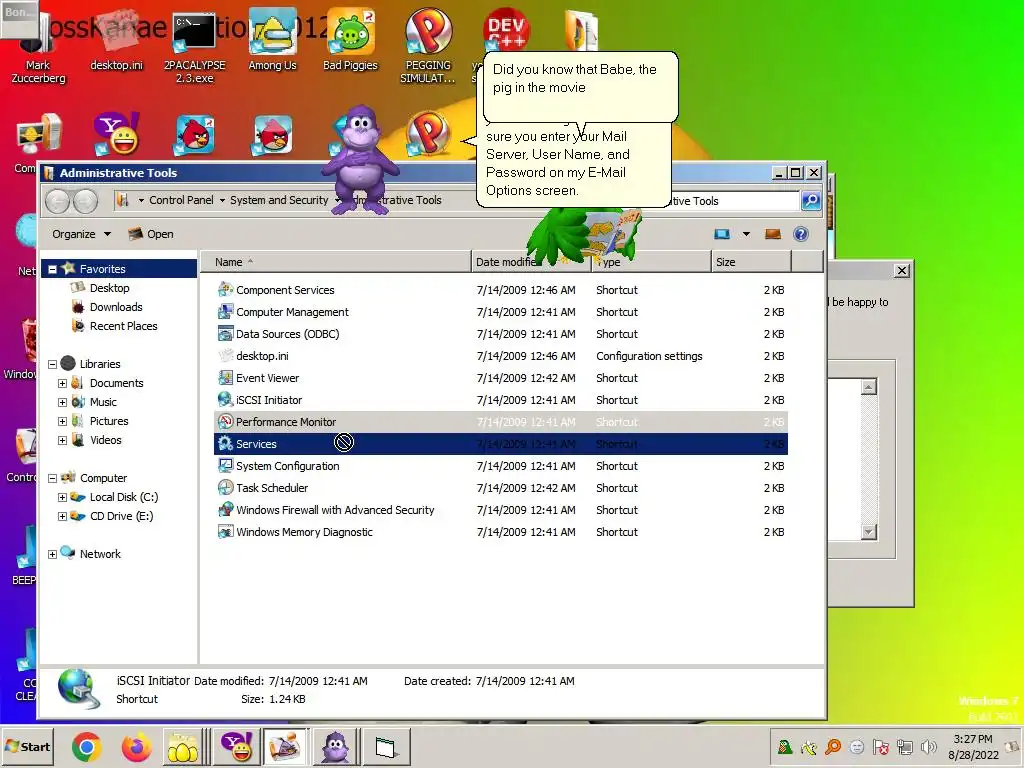Select Downloads under Favorites
This screenshot has height=768, width=1024.
click(x=116, y=307)
